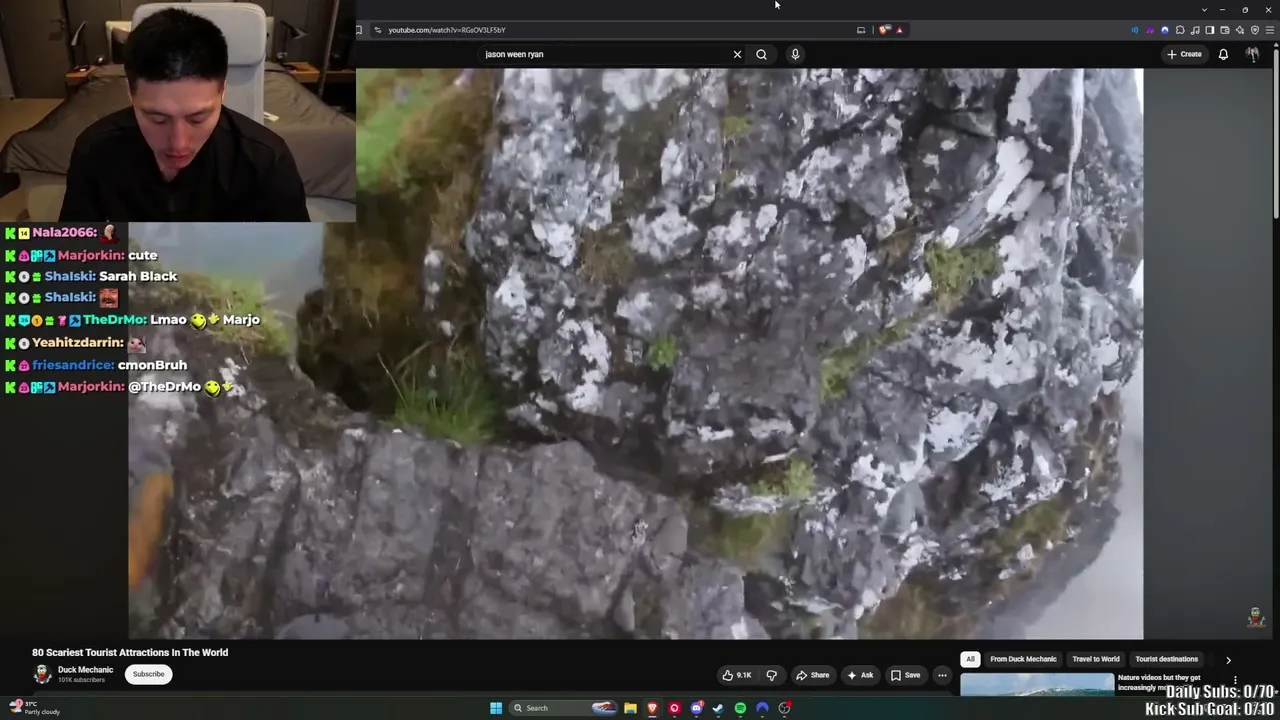The height and width of the screenshot is (720, 1280).
Task: Click the '101K subscribers' count text
Action: [x=81, y=680]
